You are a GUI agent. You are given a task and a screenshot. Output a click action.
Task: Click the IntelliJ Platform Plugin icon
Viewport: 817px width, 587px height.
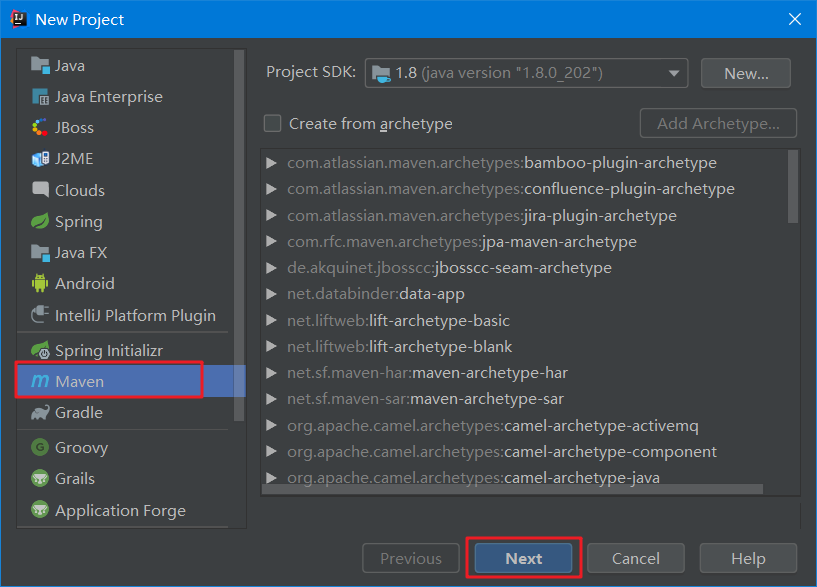pos(40,315)
